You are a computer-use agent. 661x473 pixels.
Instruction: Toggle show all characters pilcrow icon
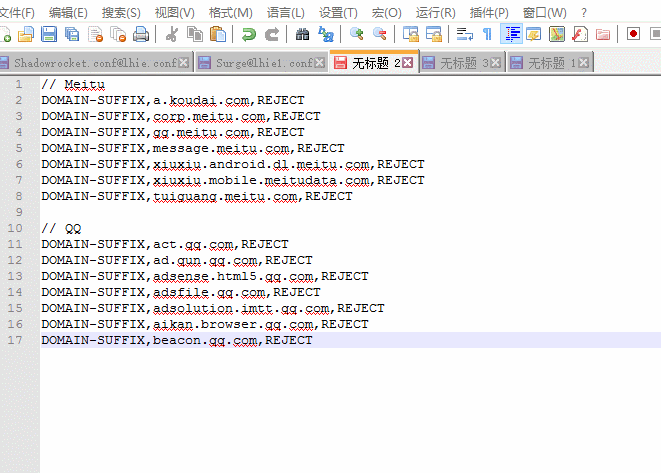coord(487,34)
